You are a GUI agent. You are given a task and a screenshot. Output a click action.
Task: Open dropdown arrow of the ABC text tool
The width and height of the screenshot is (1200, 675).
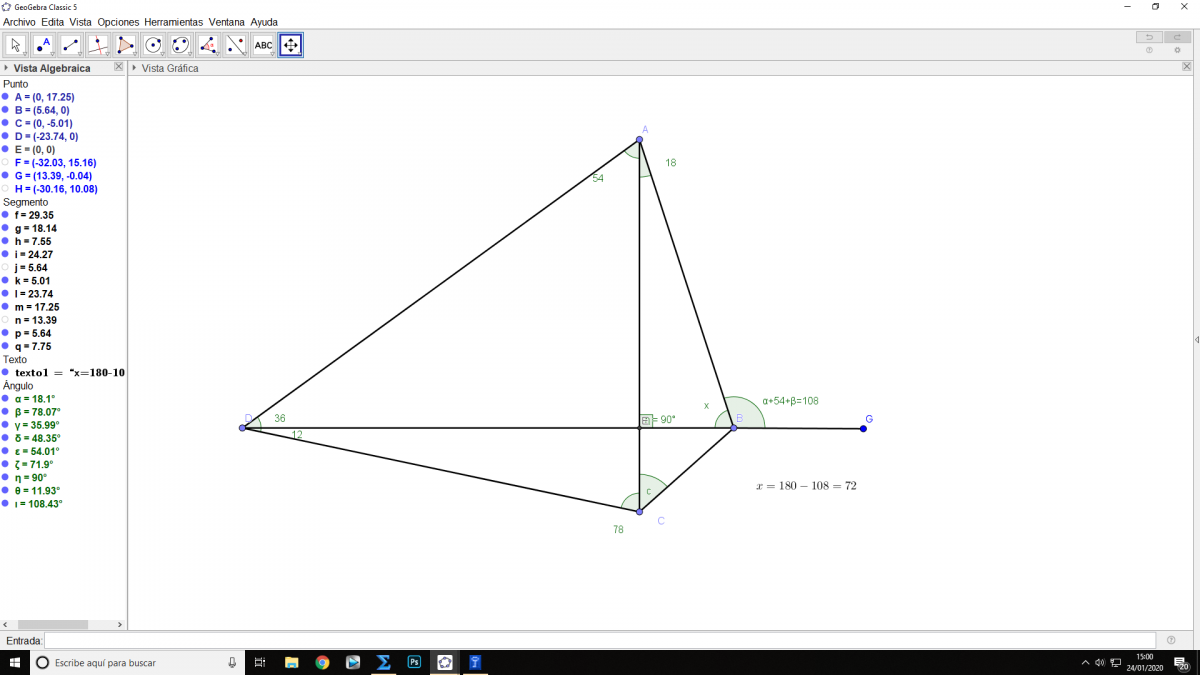point(272,54)
